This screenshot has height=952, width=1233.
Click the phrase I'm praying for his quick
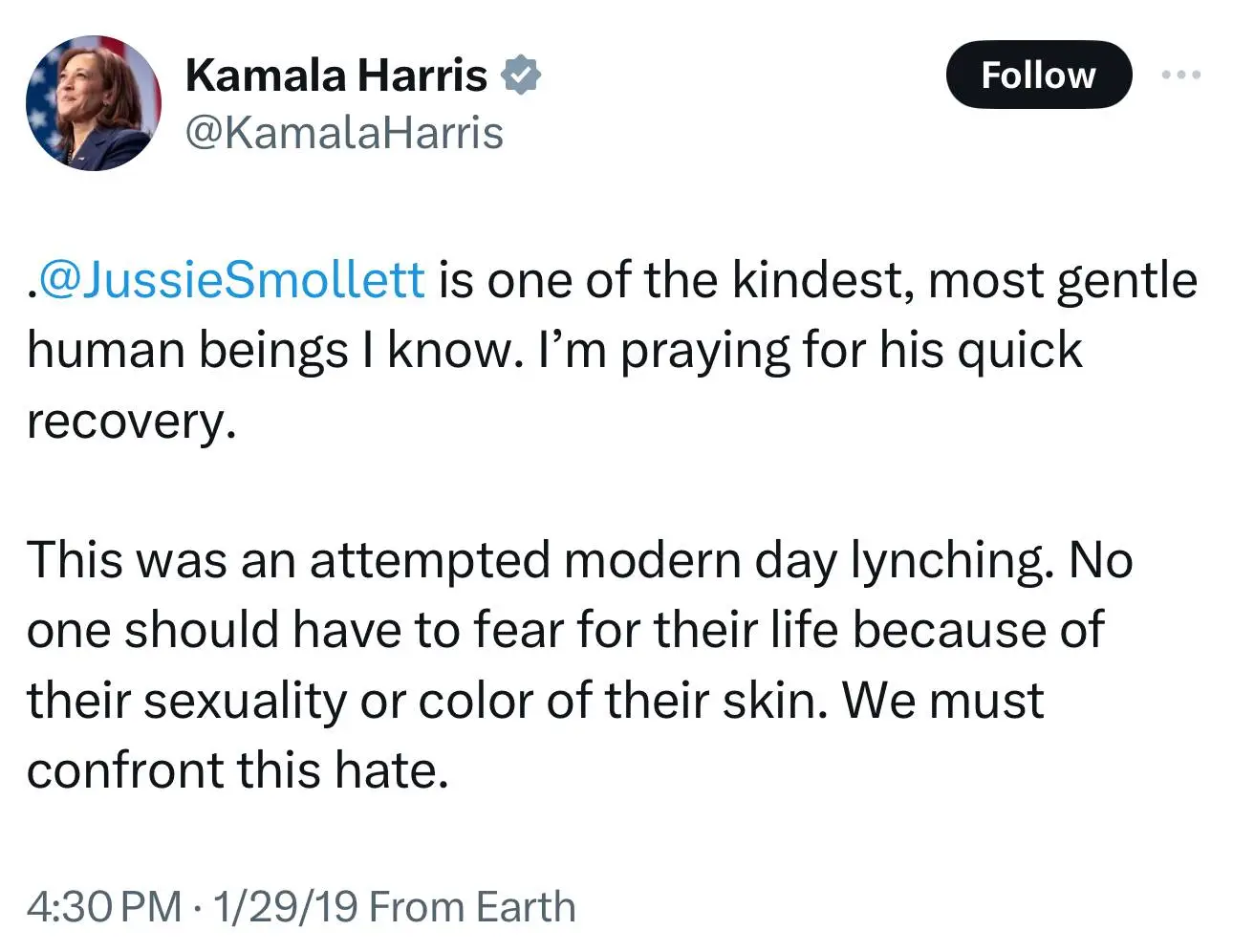[x=811, y=351]
